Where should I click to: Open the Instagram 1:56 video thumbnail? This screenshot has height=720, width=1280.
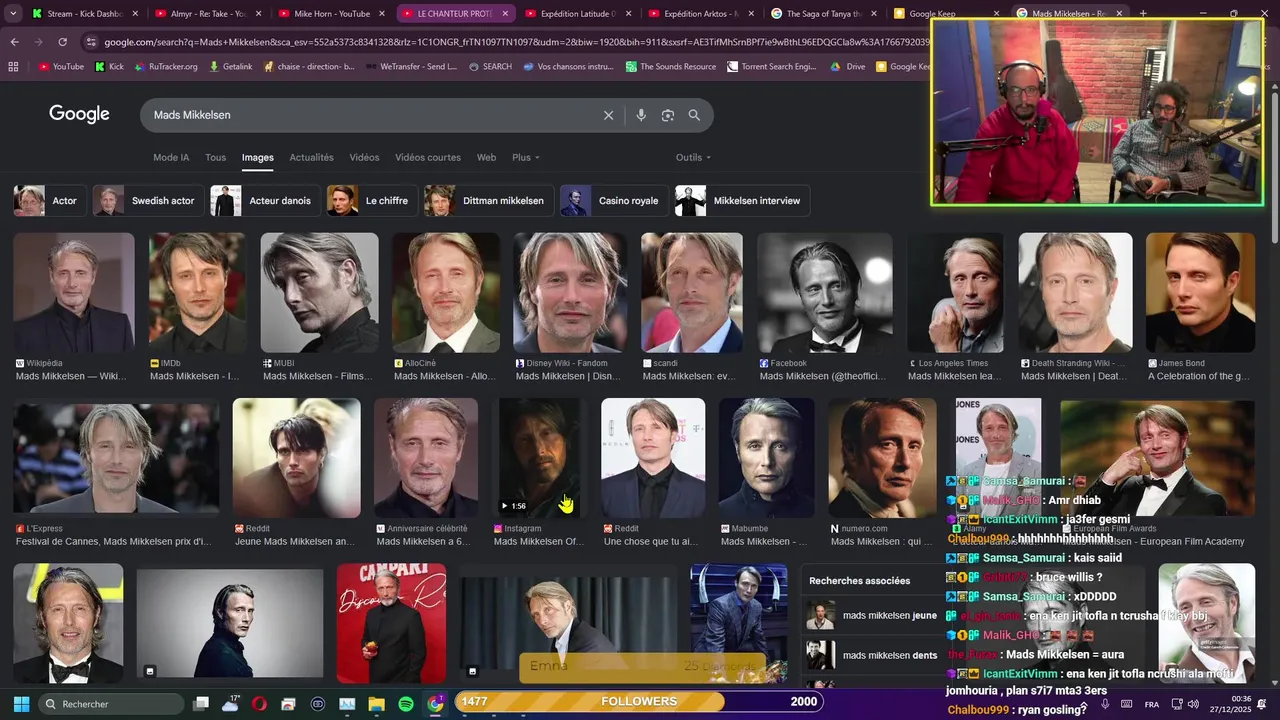[540, 458]
